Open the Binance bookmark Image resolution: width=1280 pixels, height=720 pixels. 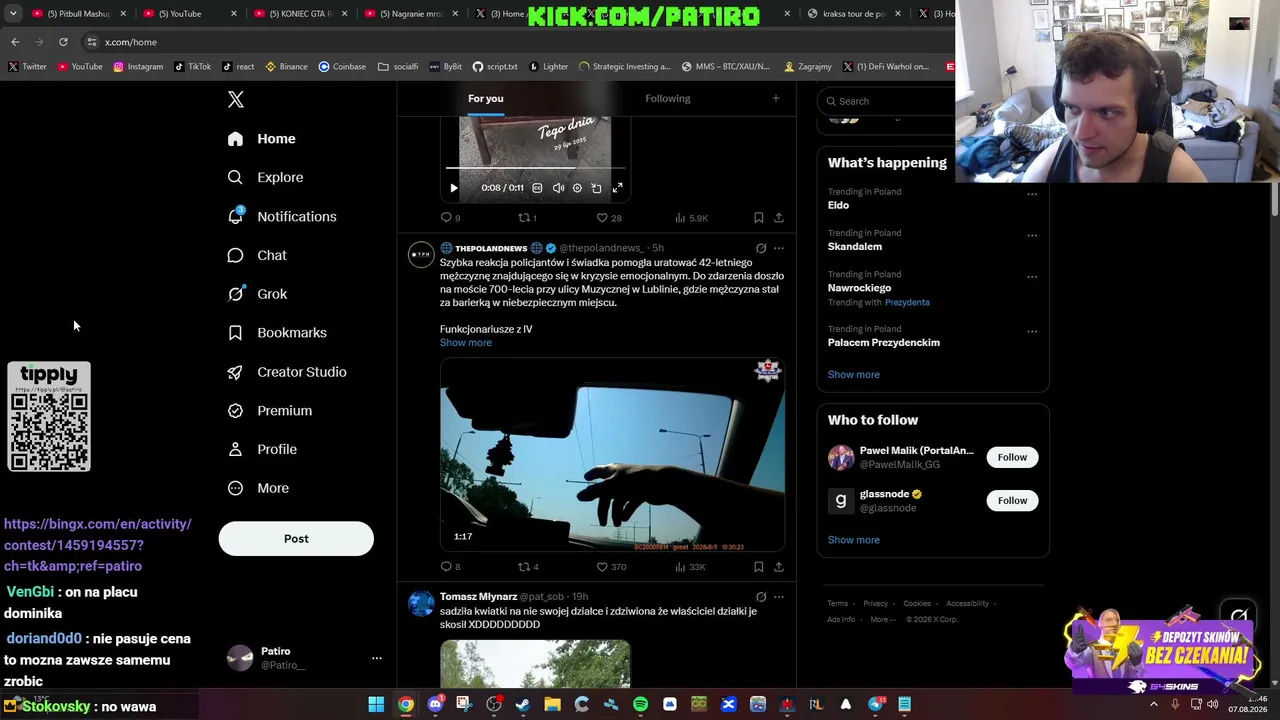tap(285, 67)
